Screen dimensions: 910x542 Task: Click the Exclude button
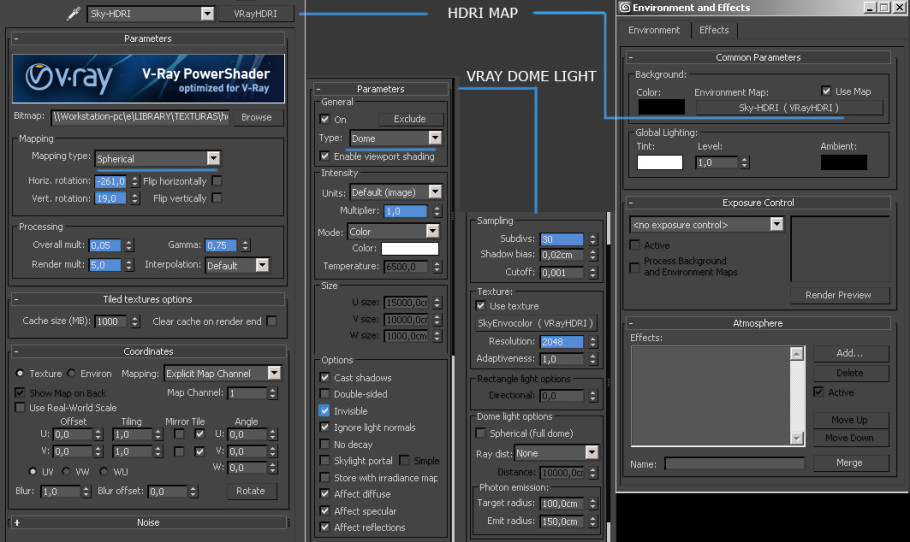click(410, 119)
